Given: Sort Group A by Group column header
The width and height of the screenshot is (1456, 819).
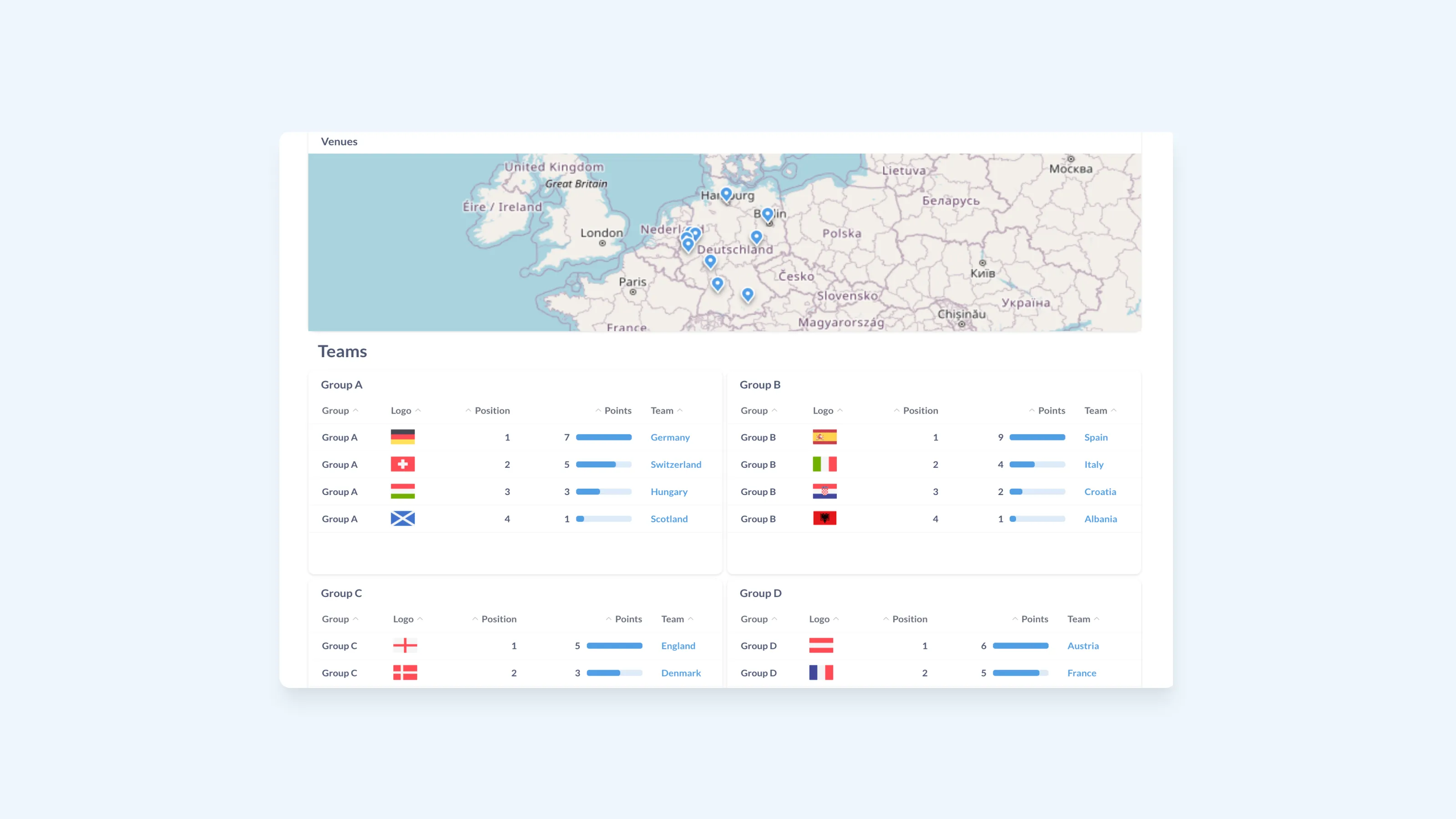Looking at the screenshot, I should (340, 410).
